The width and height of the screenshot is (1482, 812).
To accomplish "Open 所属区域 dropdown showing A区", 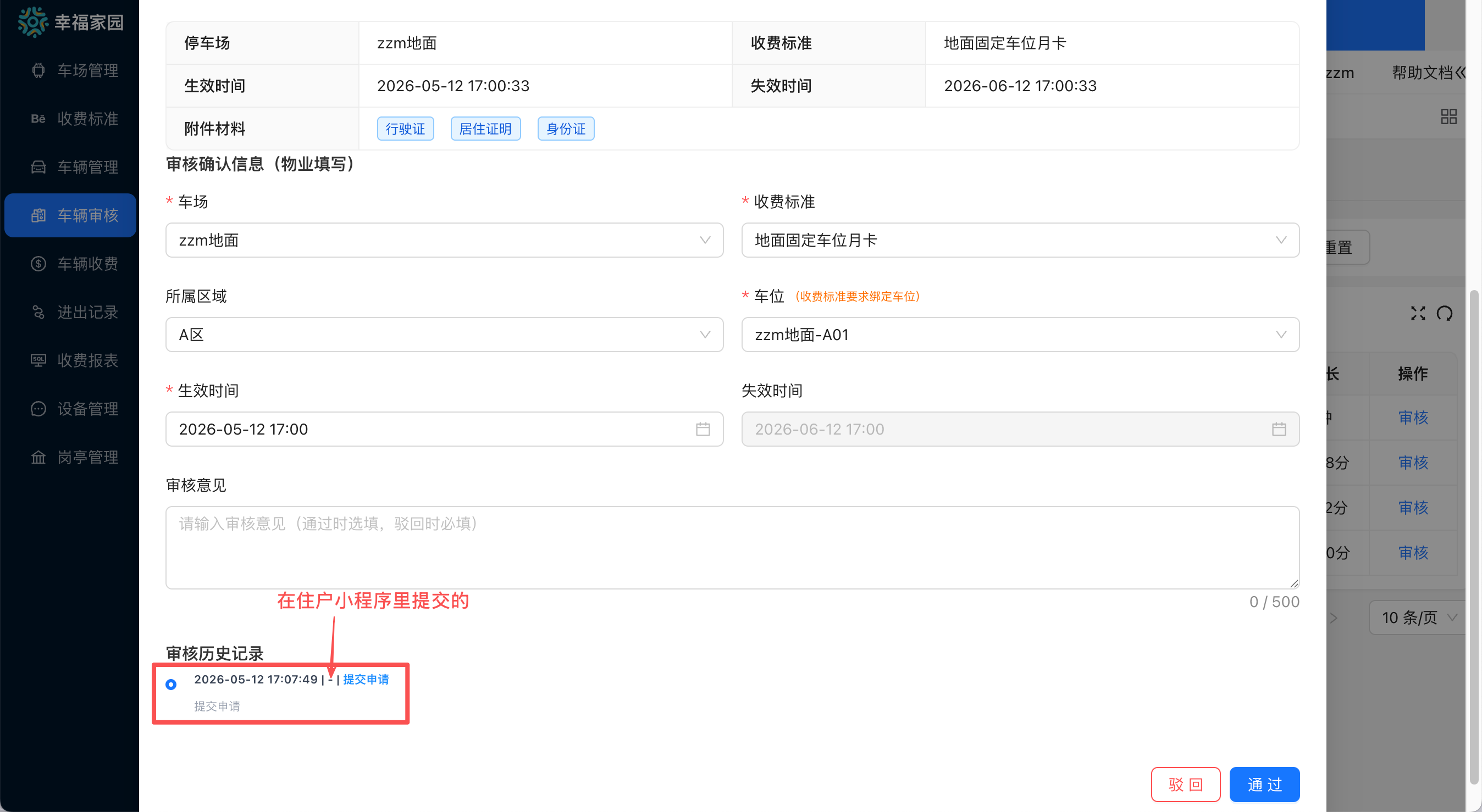I will tap(444, 334).
